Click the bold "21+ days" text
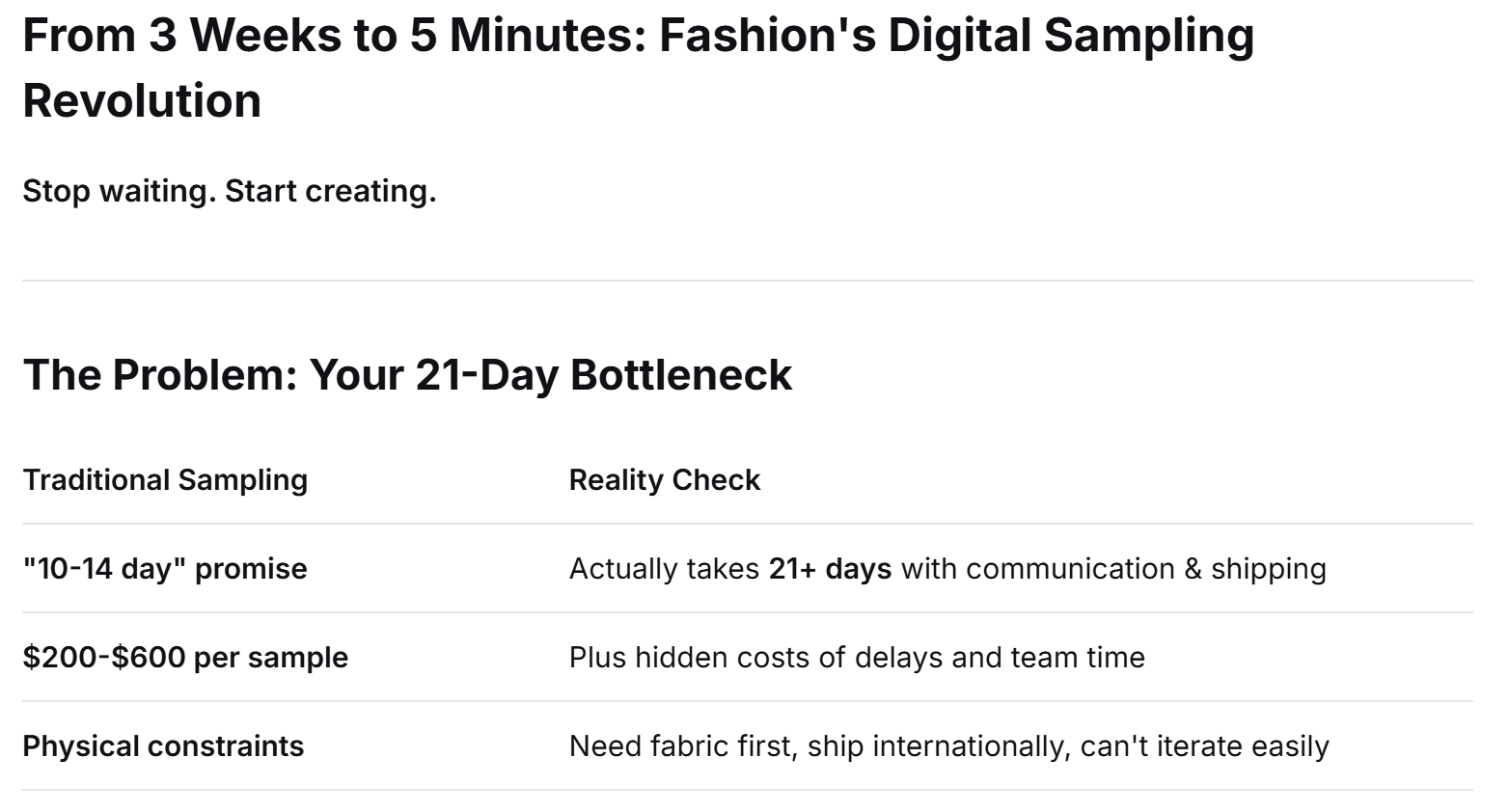This screenshot has height=812, width=1509. (x=830, y=569)
